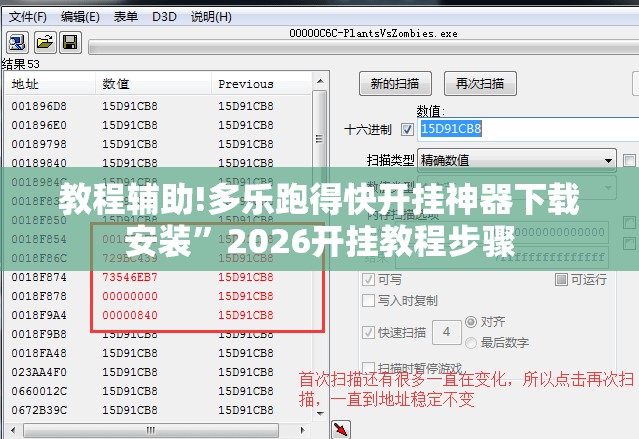Click the results vertical scrollbar thumb
This screenshot has width=639, height=439.
(x=320, y=137)
